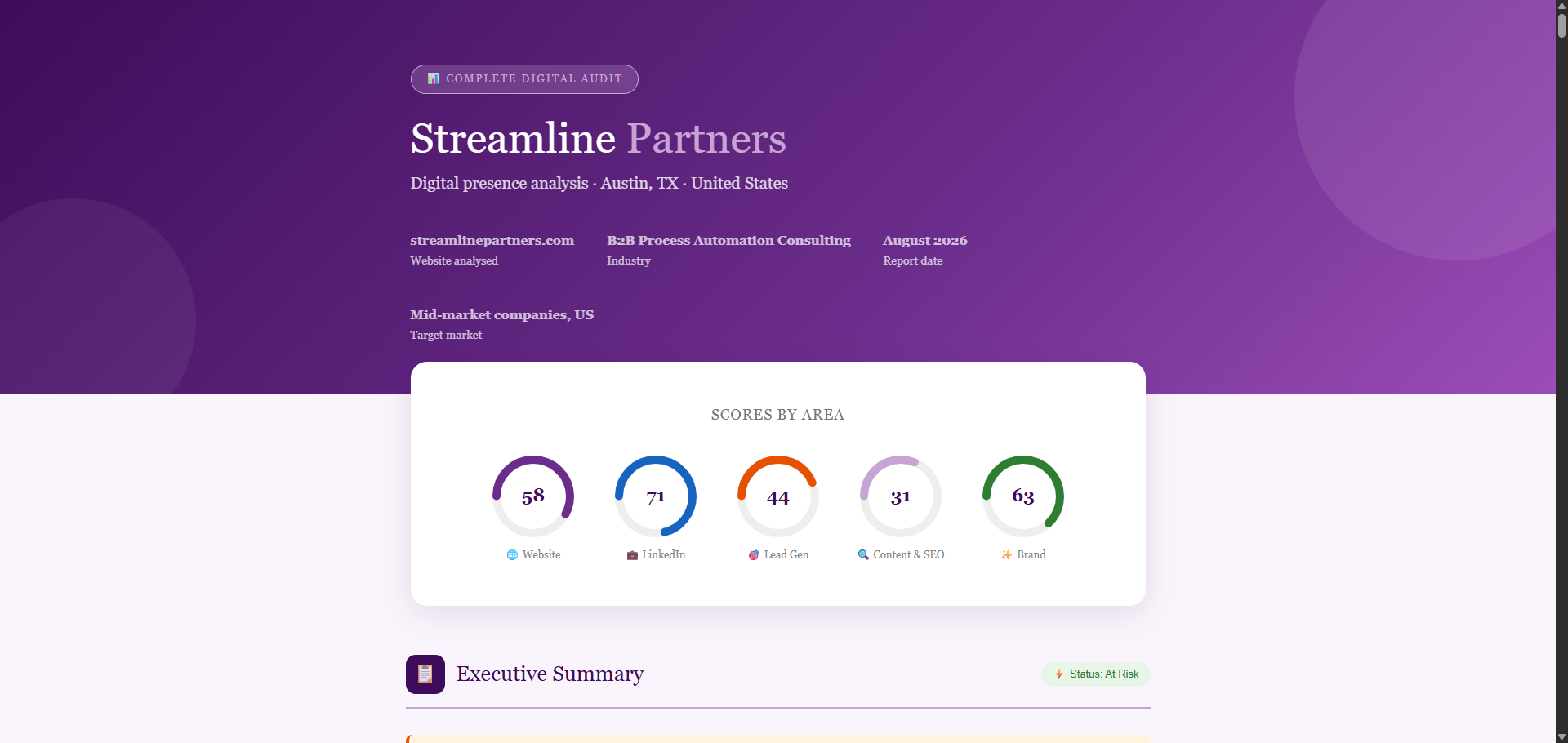This screenshot has height=743, width=1568.
Task: Click the 'Lead Gen' score label
Action: (786, 555)
